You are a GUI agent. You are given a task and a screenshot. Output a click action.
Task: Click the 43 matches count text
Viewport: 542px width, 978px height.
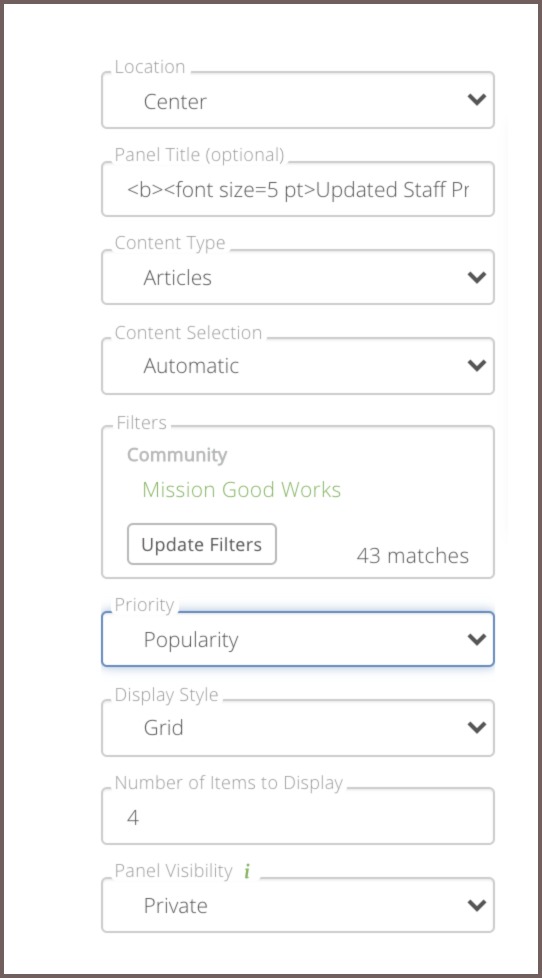(x=412, y=556)
